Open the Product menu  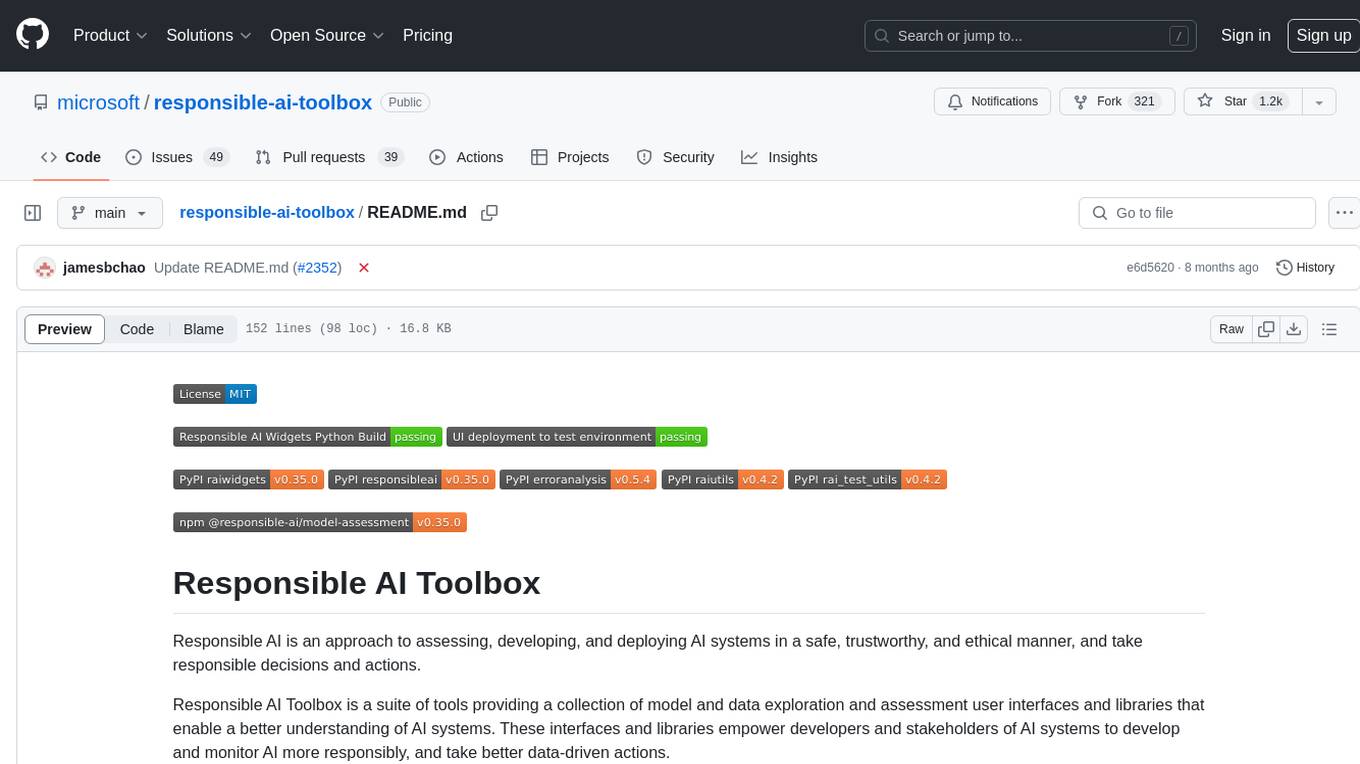(x=110, y=35)
